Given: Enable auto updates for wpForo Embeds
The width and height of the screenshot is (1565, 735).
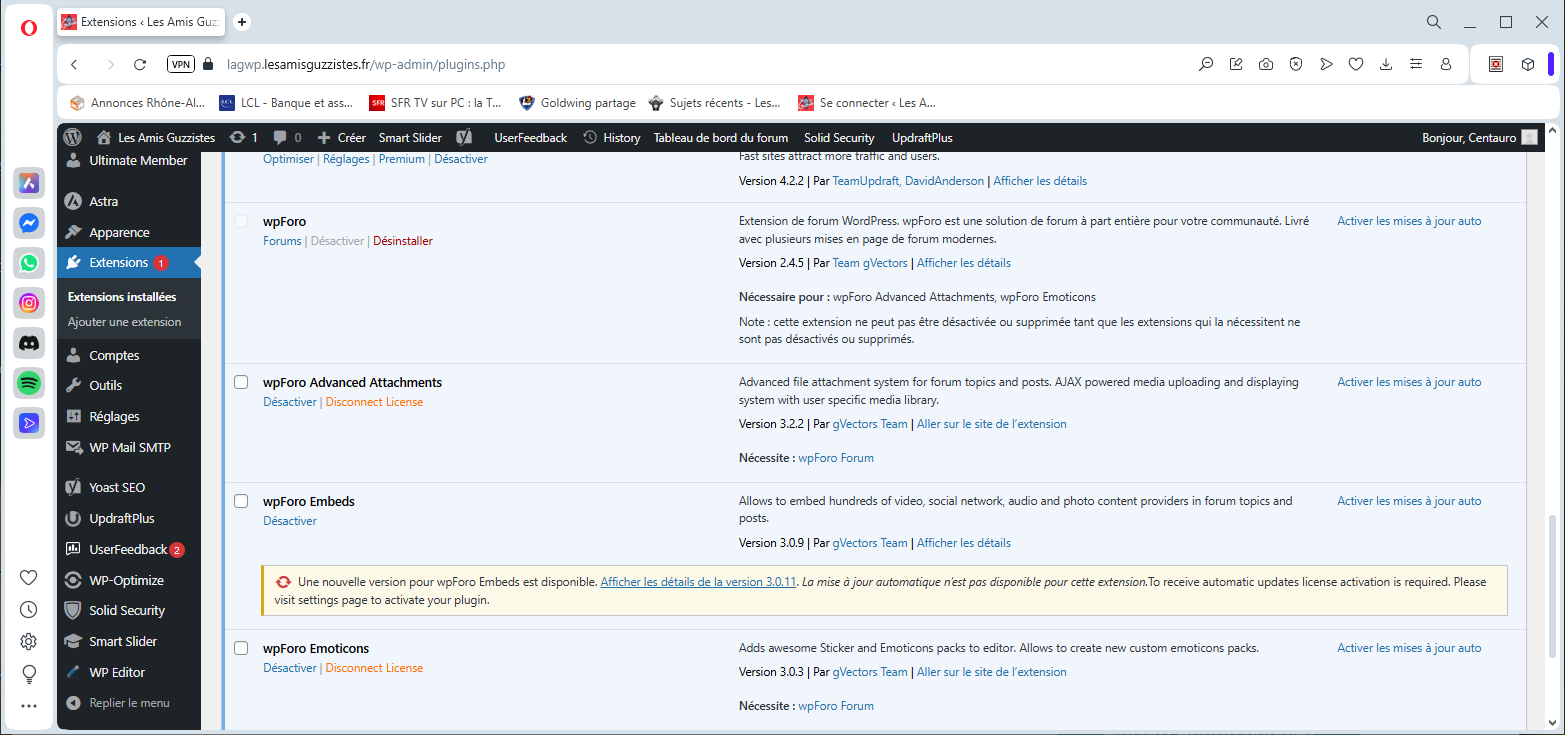Looking at the screenshot, I should point(1409,501).
